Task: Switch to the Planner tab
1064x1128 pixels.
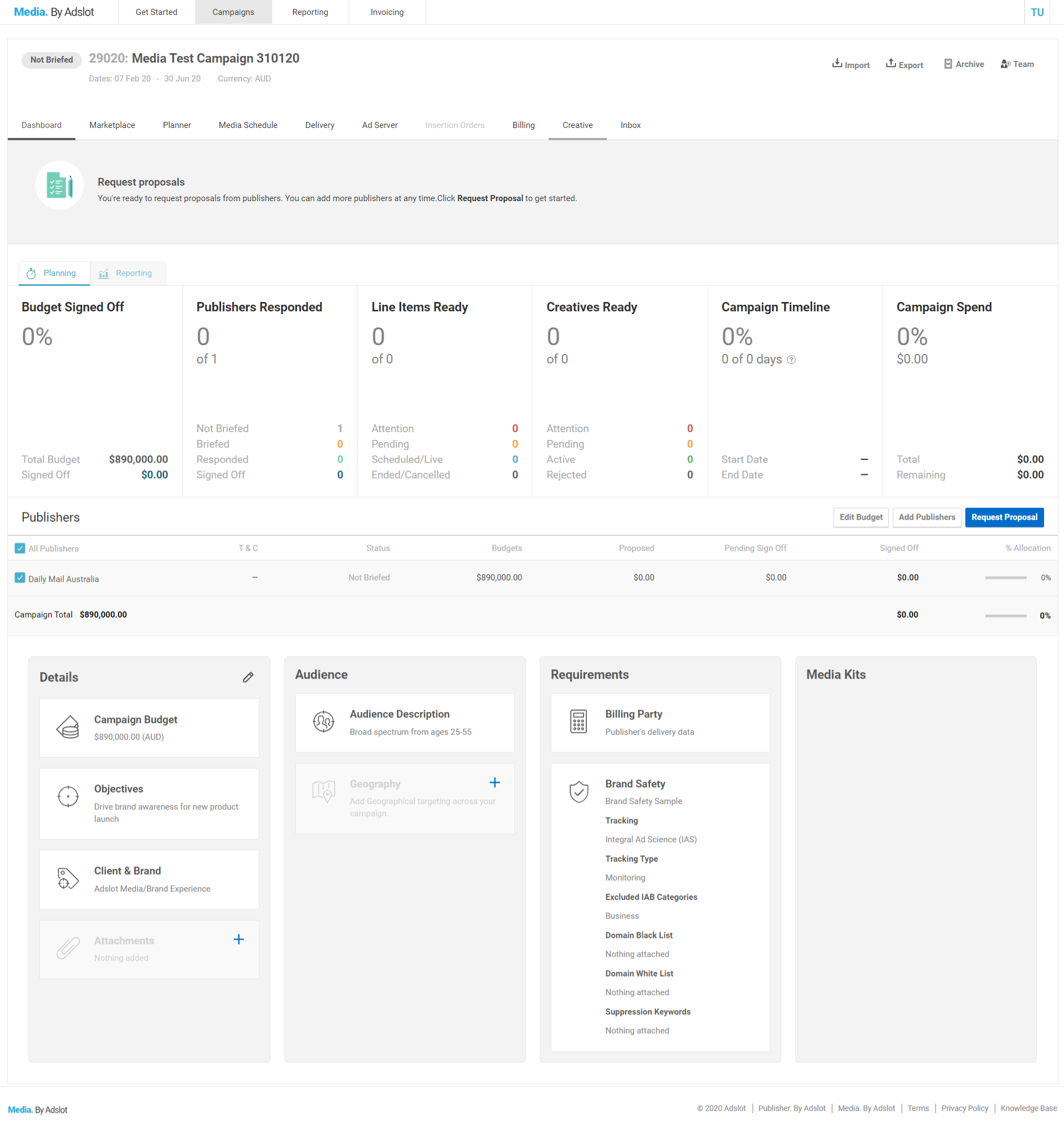Action: click(177, 125)
